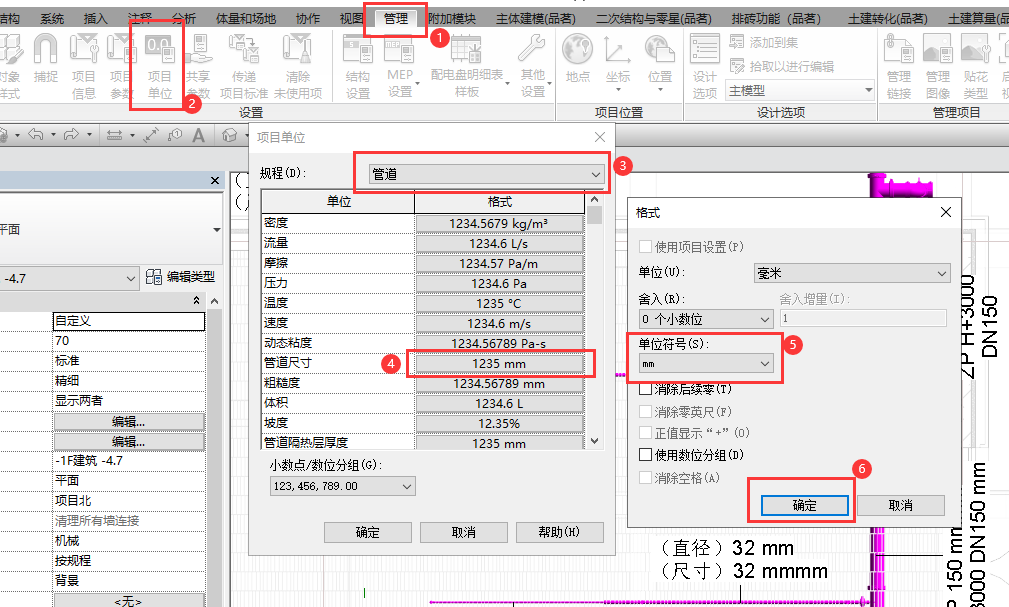
Task: Switch to the 系统 ribbon tab
Action: (x=52, y=19)
